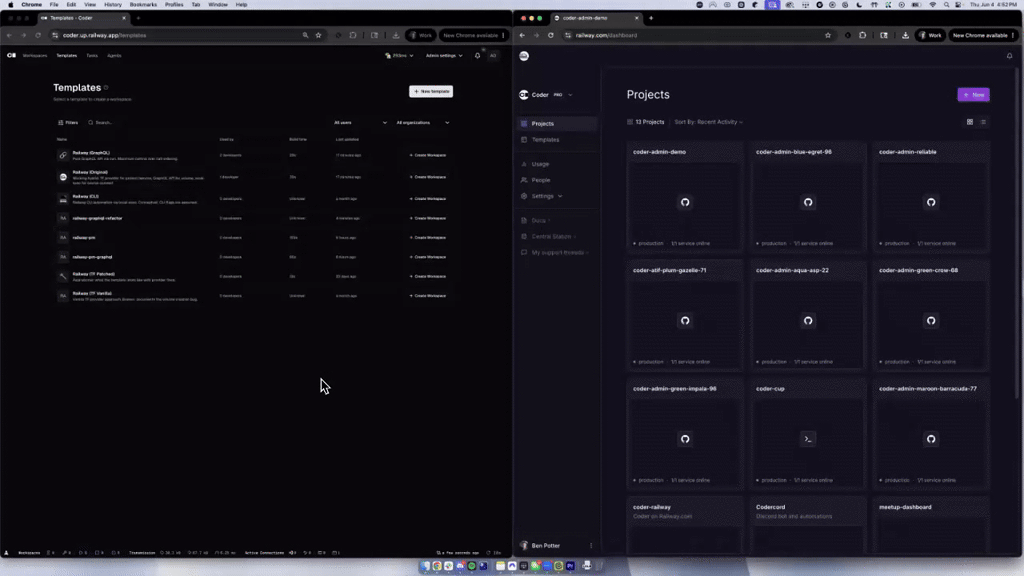Open the coder-admin-demo project card
The width and height of the screenshot is (1024, 576).
pyautogui.click(x=684, y=197)
